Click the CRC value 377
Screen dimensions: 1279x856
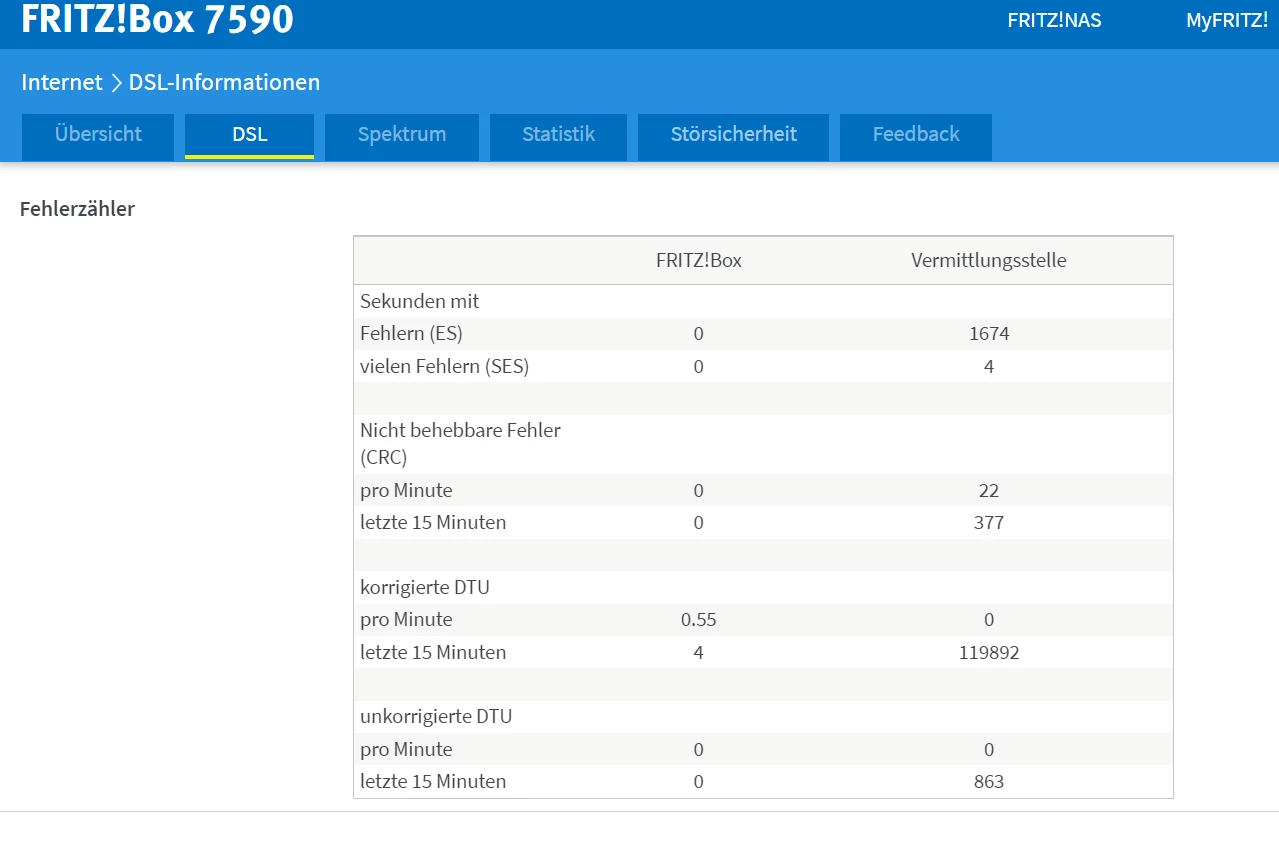click(988, 522)
